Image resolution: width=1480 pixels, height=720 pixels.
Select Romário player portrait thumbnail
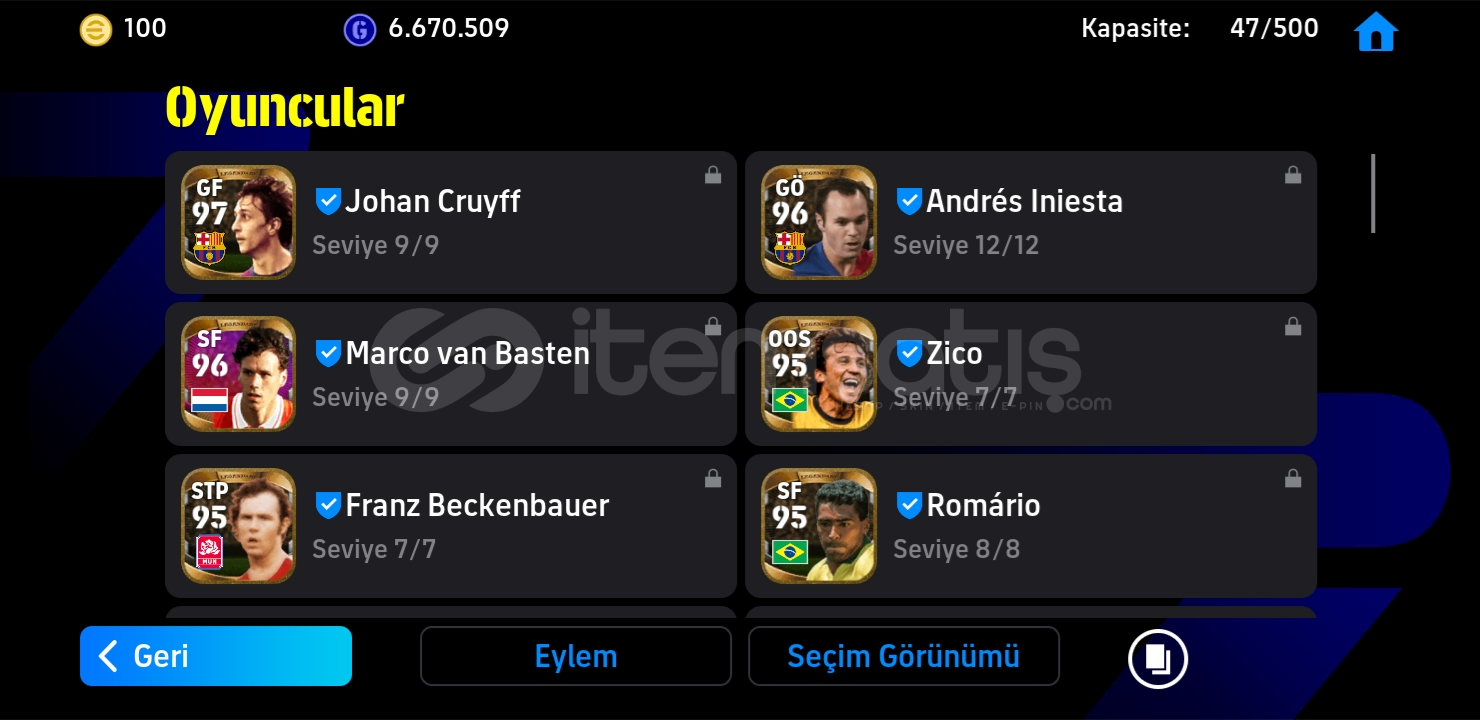(819, 526)
